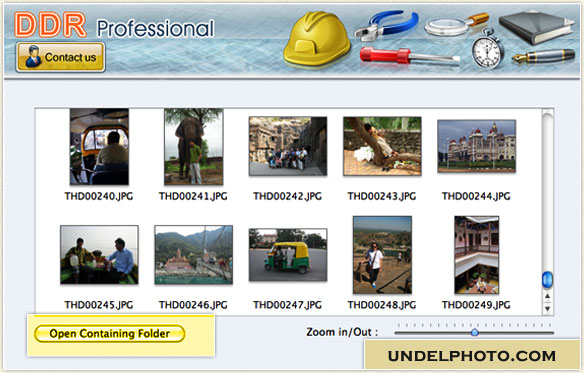This screenshot has height=373, width=584.
Task: Select the THD00241.JPG elephant thumbnail
Action: pyautogui.click(x=194, y=146)
